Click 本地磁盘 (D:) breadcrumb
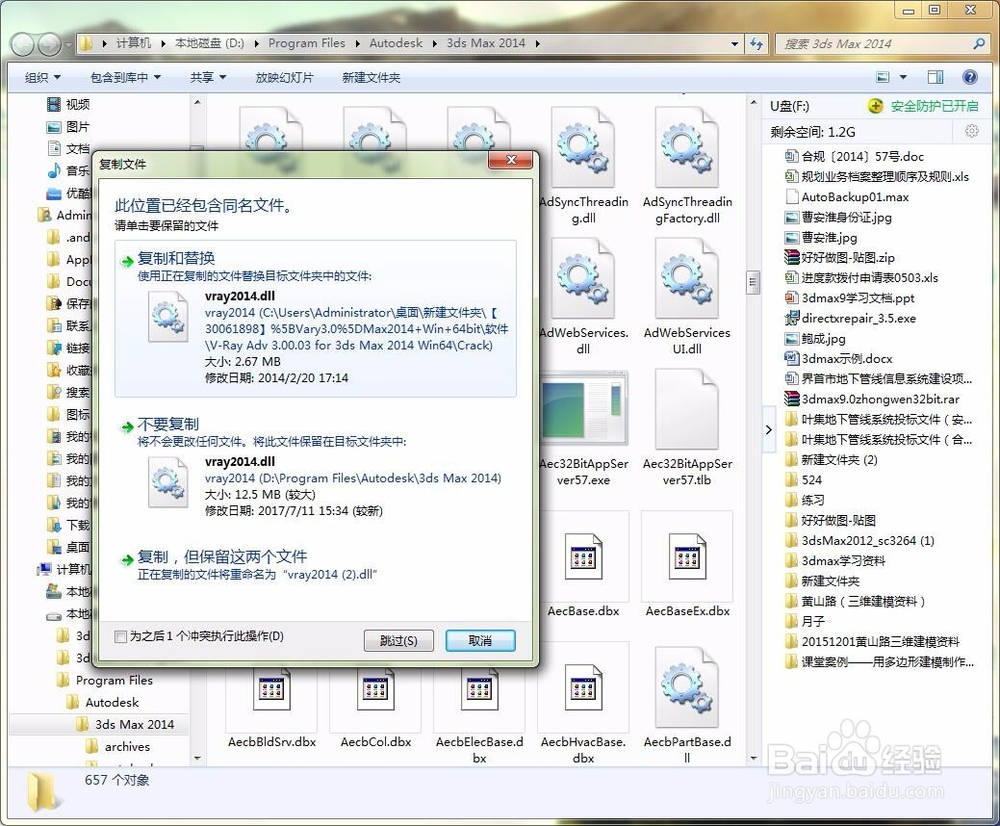 (209, 43)
